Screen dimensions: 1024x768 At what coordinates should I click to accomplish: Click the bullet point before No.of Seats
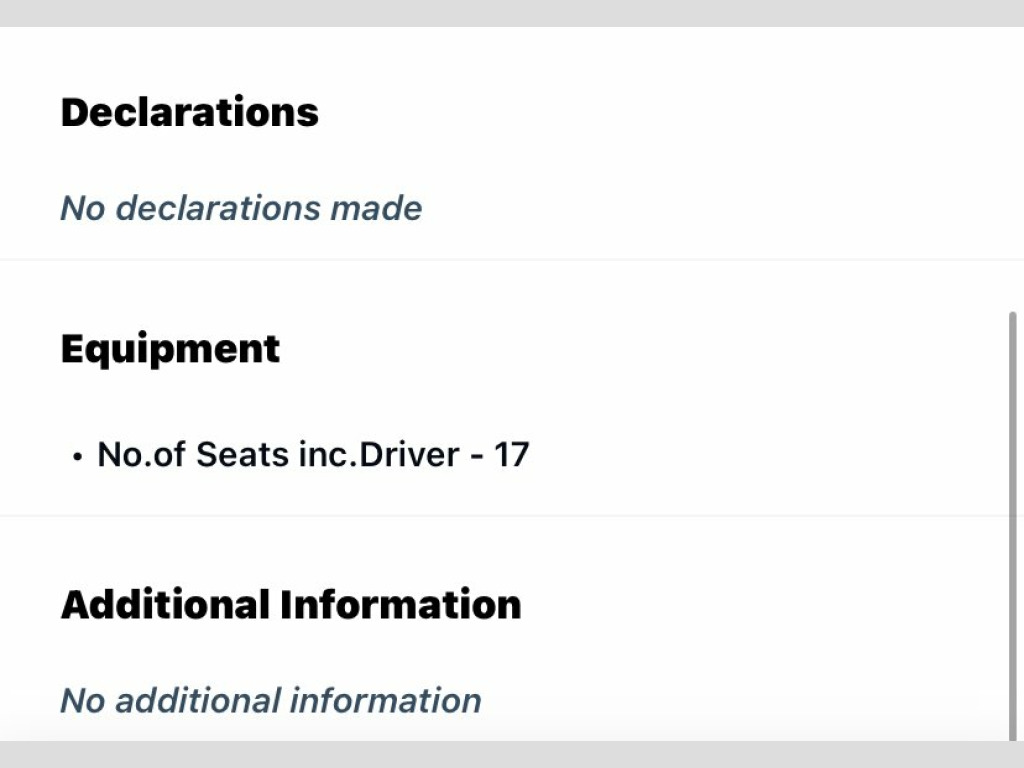[78, 456]
